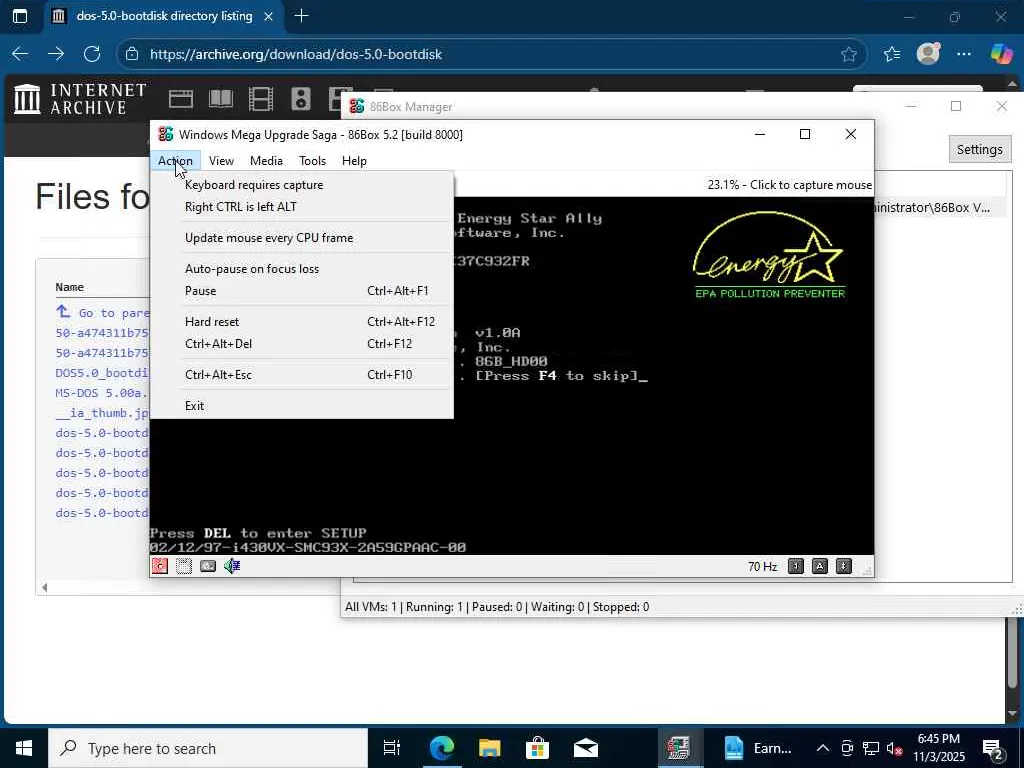Add this page to favorites star

pyautogui.click(x=849, y=54)
